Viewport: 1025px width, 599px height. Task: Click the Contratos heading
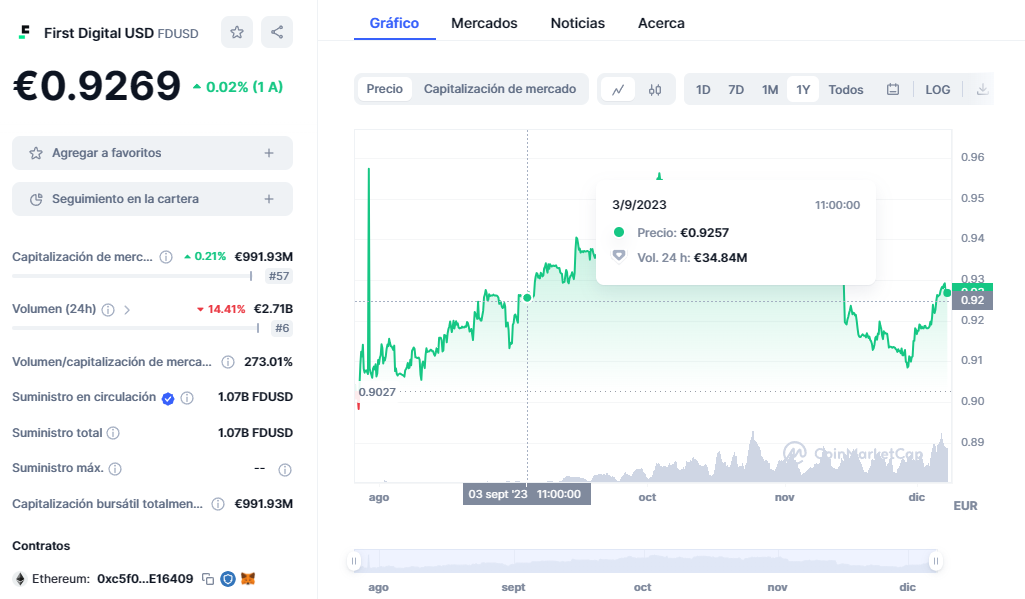[x=41, y=546]
